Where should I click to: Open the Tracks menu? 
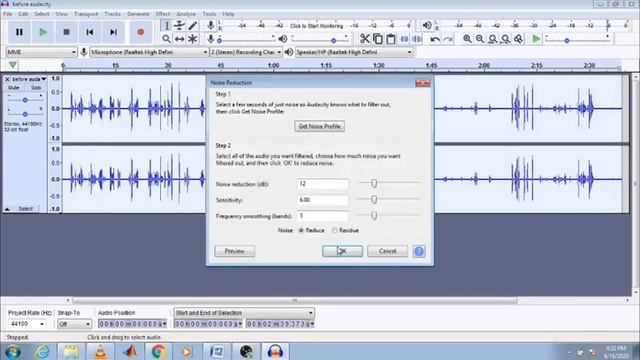[x=113, y=14]
